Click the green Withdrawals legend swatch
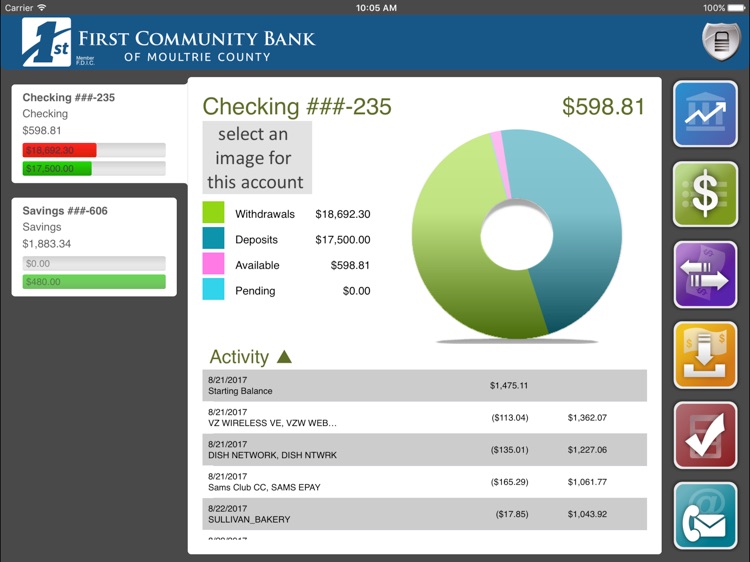 pyautogui.click(x=213, y=212)
